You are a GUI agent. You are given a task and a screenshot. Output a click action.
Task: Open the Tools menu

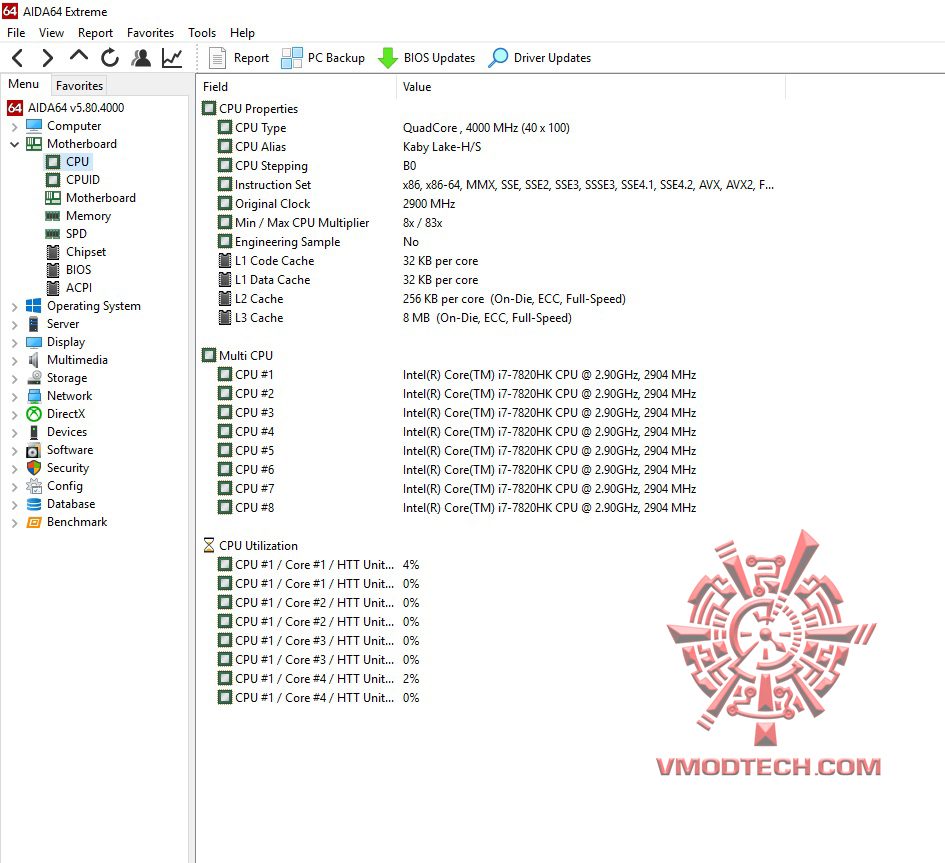point(202,33)
